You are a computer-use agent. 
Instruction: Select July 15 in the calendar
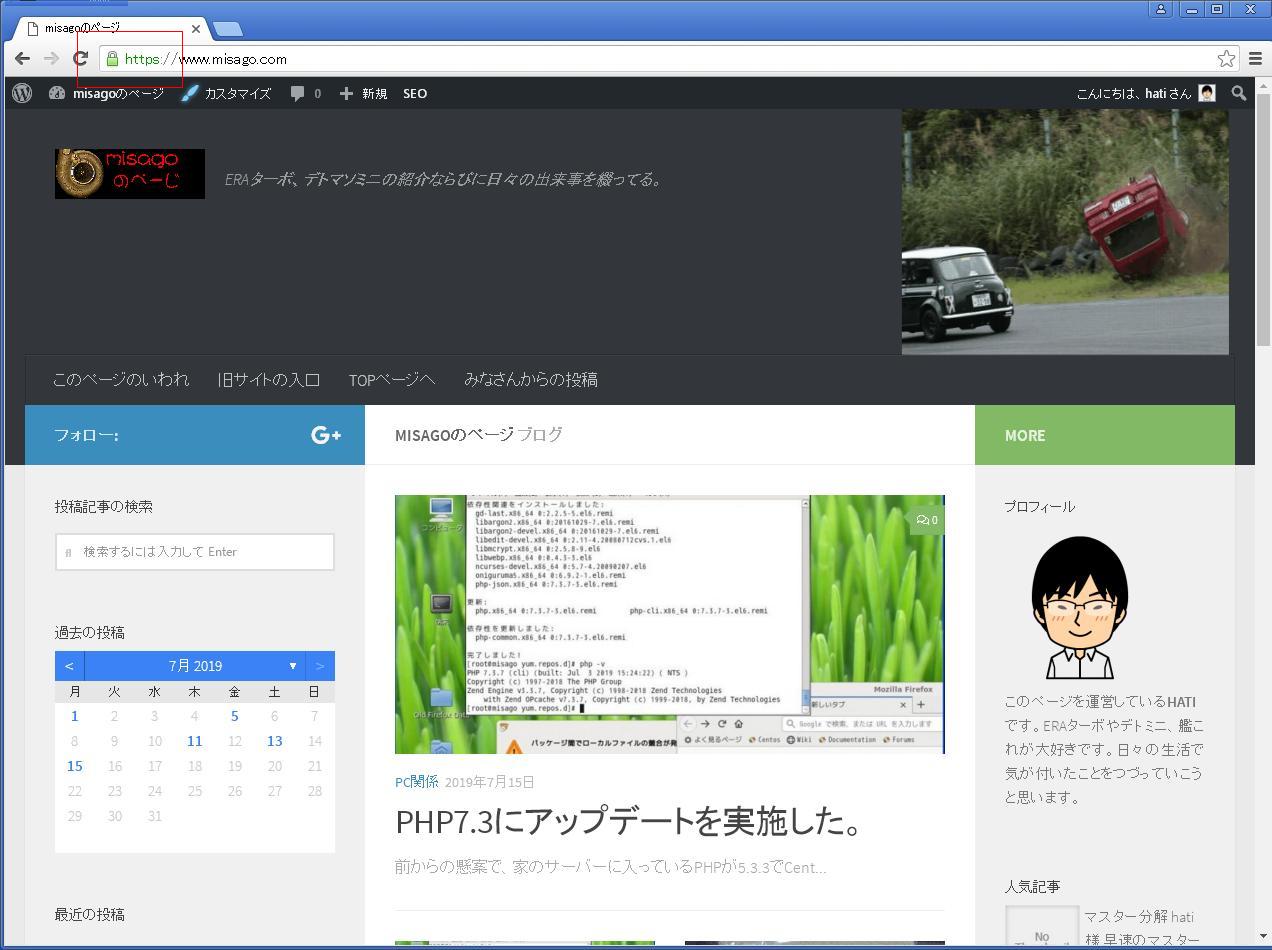click(x=75, y=766)
